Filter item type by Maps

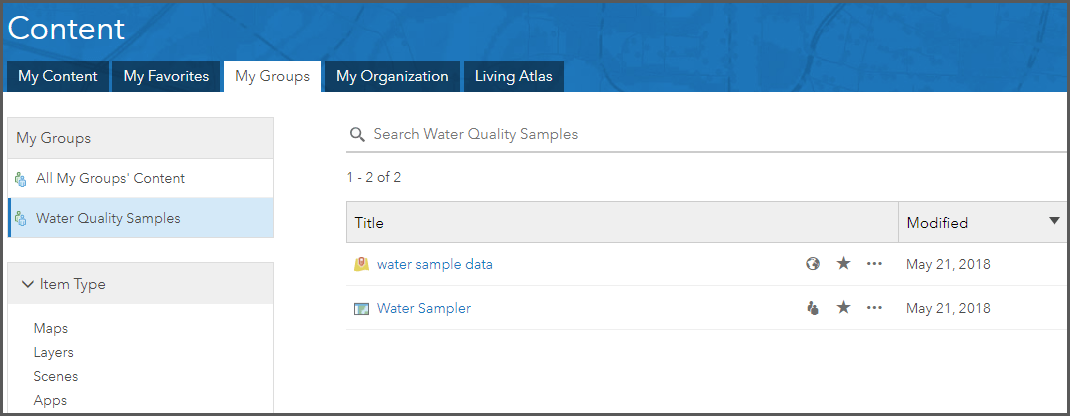point(51,328)
